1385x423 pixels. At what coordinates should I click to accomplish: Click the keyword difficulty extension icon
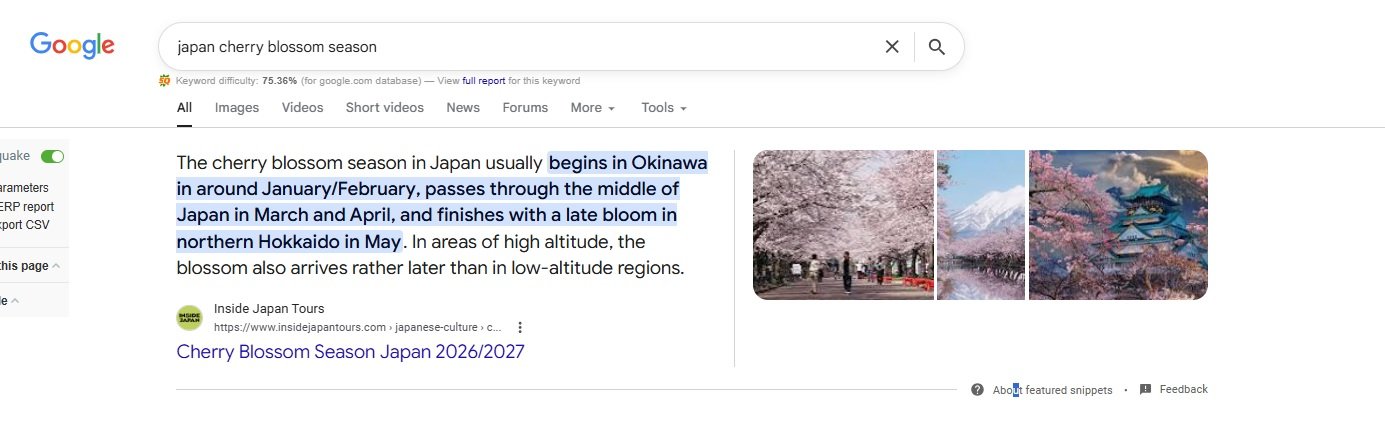point(165,81)
